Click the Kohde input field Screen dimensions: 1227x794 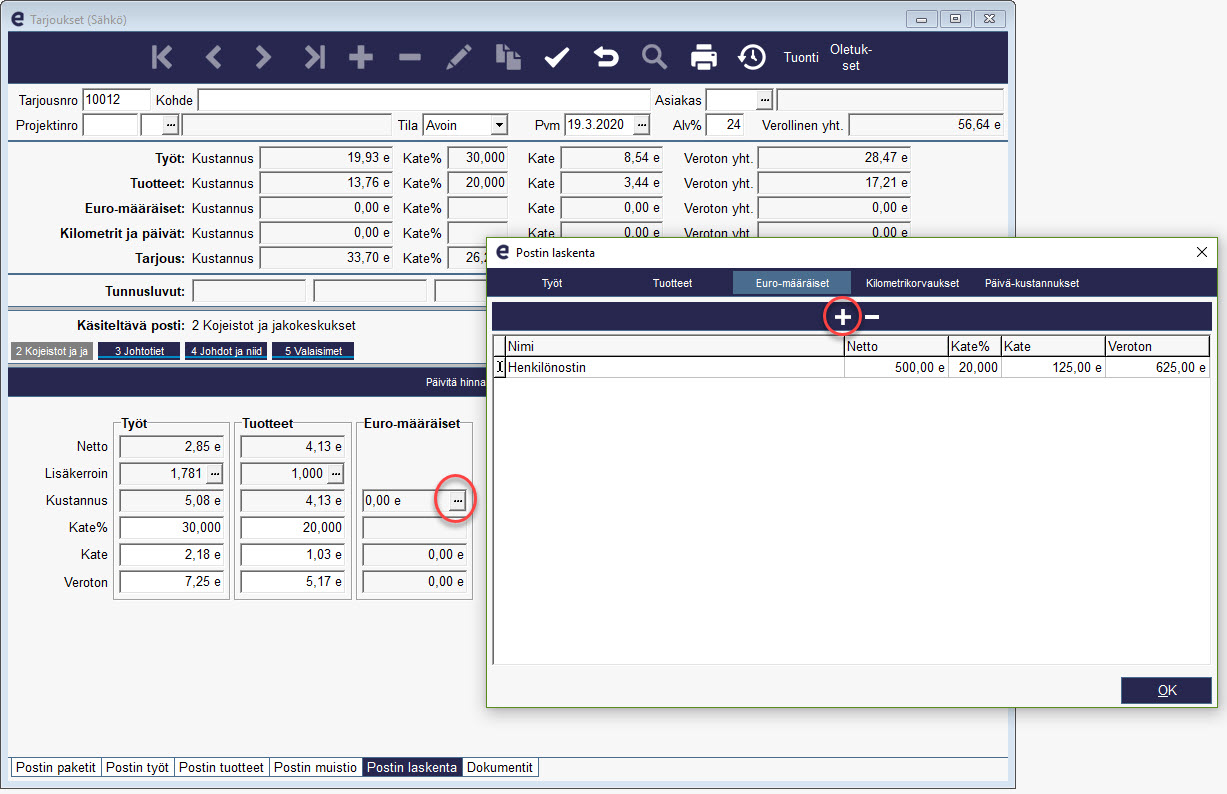(424, 100)
